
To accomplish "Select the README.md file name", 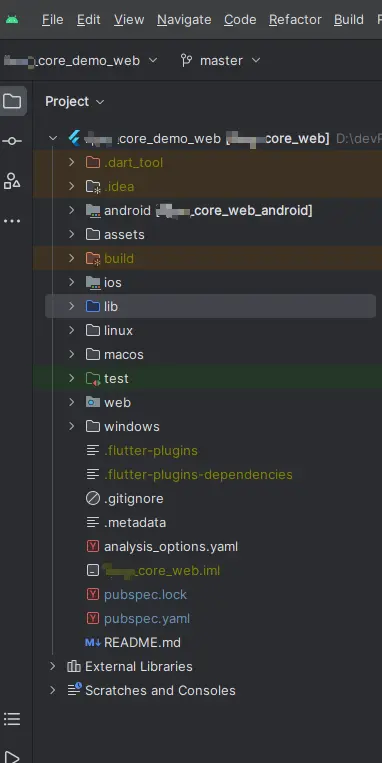I will (x=142, y=642).
